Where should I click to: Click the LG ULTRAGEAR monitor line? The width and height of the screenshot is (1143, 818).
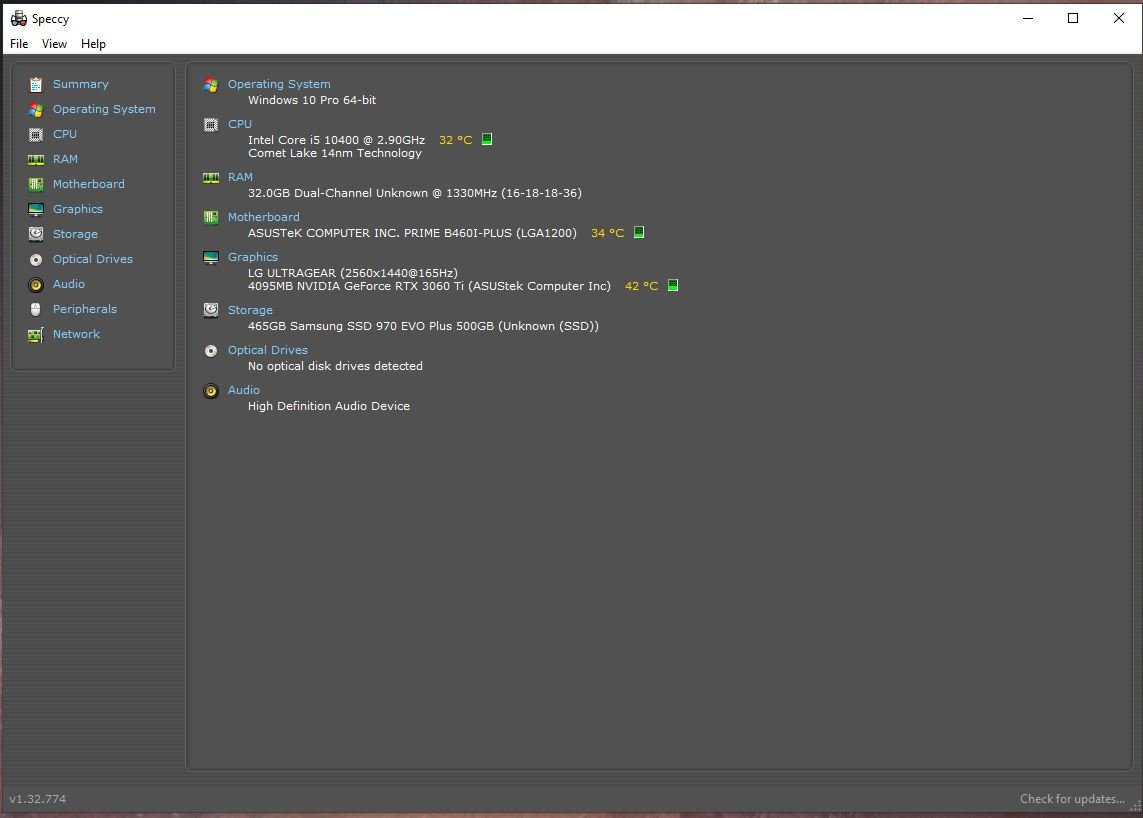pos(353,273)
